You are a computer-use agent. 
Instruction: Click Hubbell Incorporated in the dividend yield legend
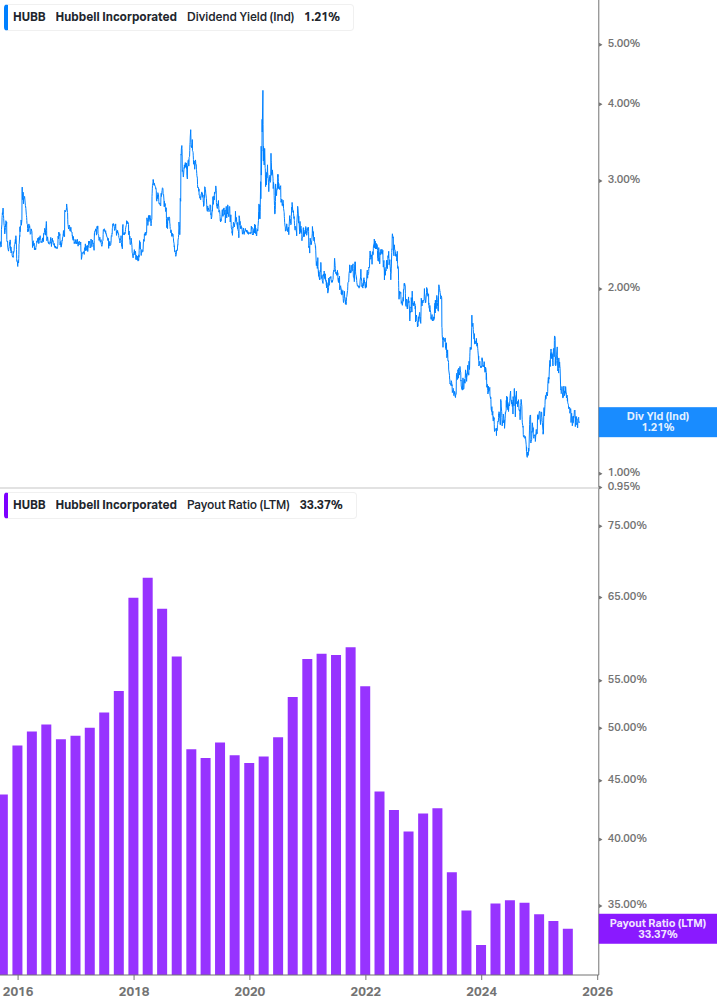pyautogui.click(x=116, y=17)
